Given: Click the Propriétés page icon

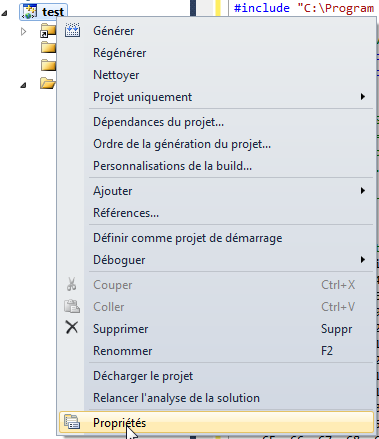Looking at the screenshot, I should pos(72,422).
